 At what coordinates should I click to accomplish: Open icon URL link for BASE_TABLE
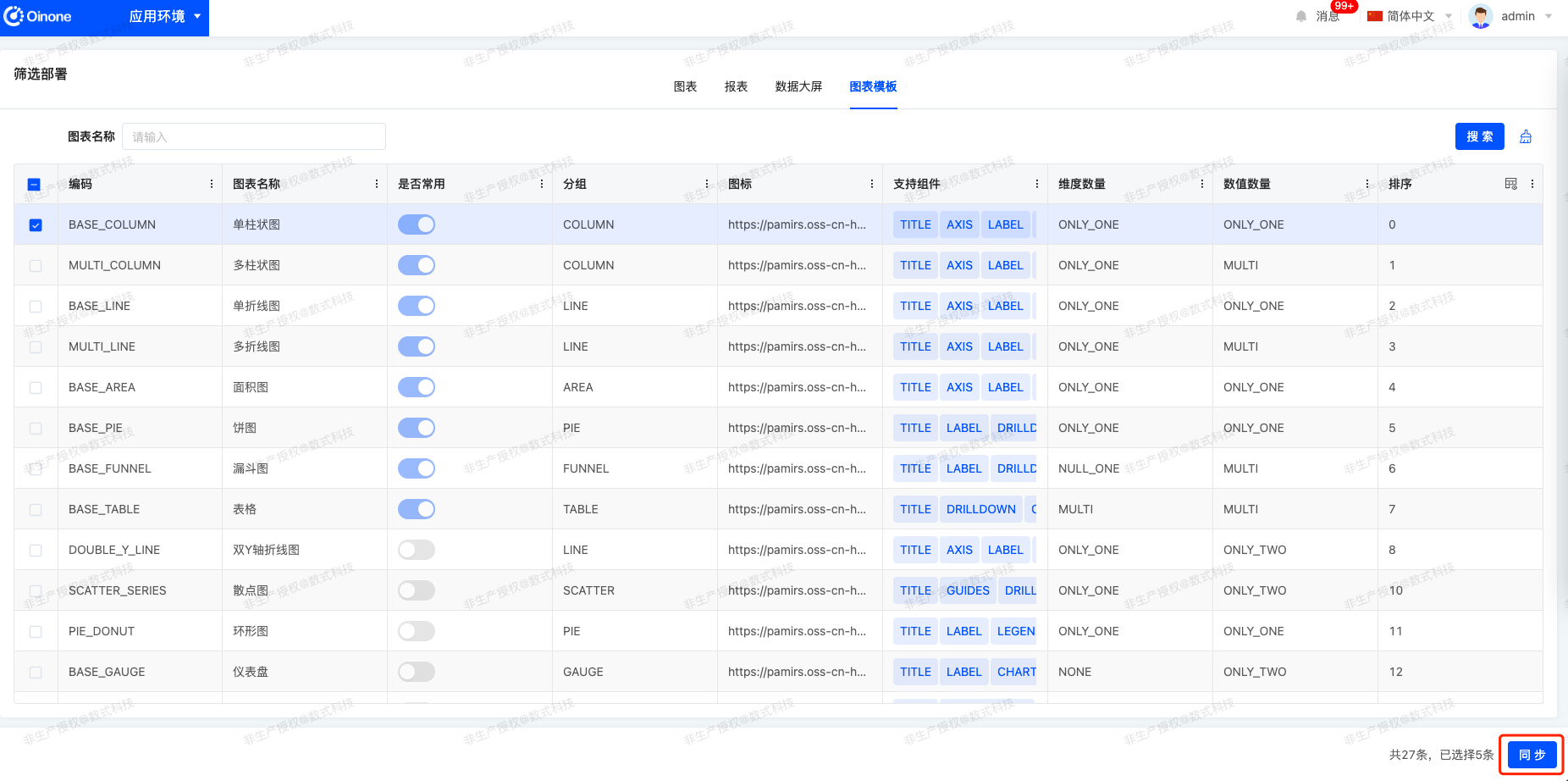tap(797, 509)
